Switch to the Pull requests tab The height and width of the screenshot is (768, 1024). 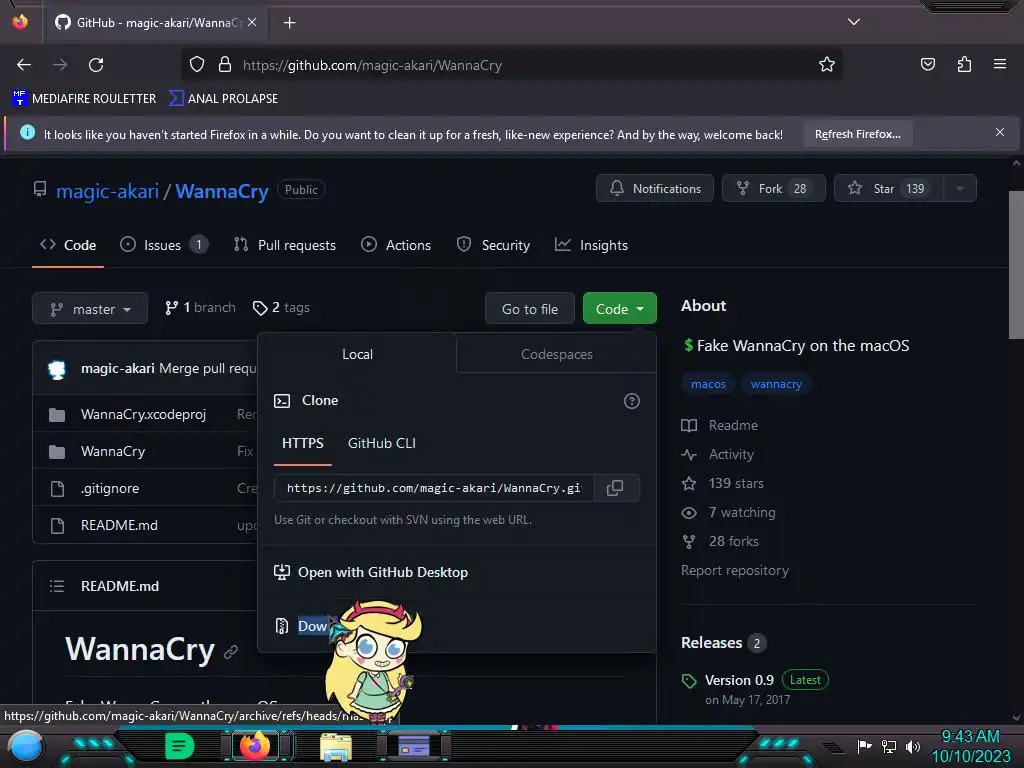click(285, 245)
